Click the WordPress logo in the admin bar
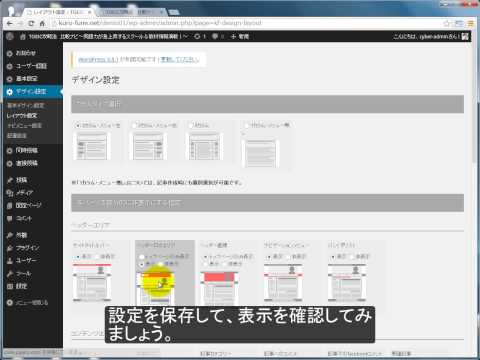Image resolution: width=480 pixels, height=360 pixels. [10, 36]
